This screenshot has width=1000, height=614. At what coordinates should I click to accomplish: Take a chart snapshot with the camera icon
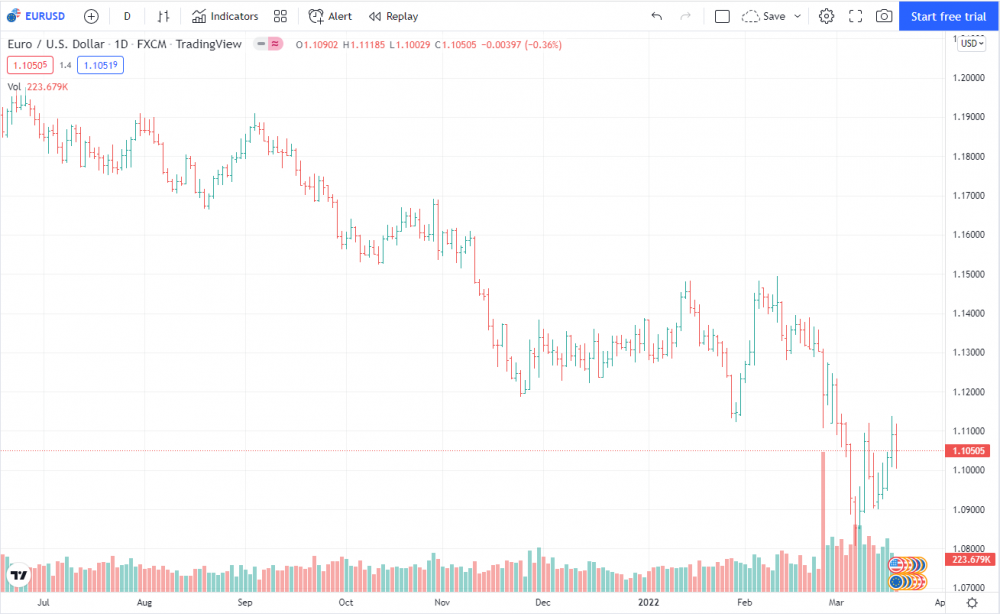click(883, 16)
